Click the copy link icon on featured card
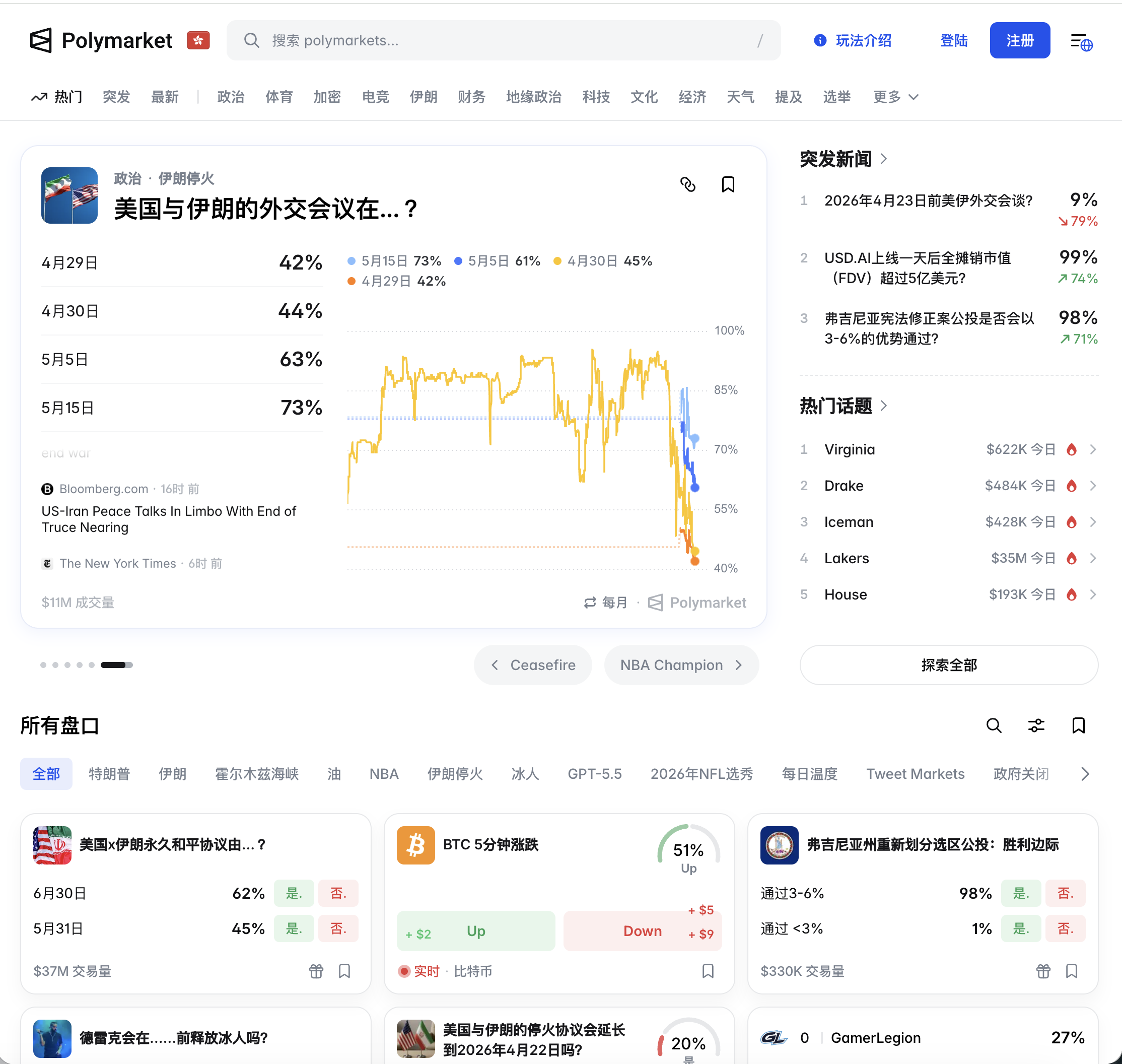This screenshot has width=1122, height=1064. (688, 184)
